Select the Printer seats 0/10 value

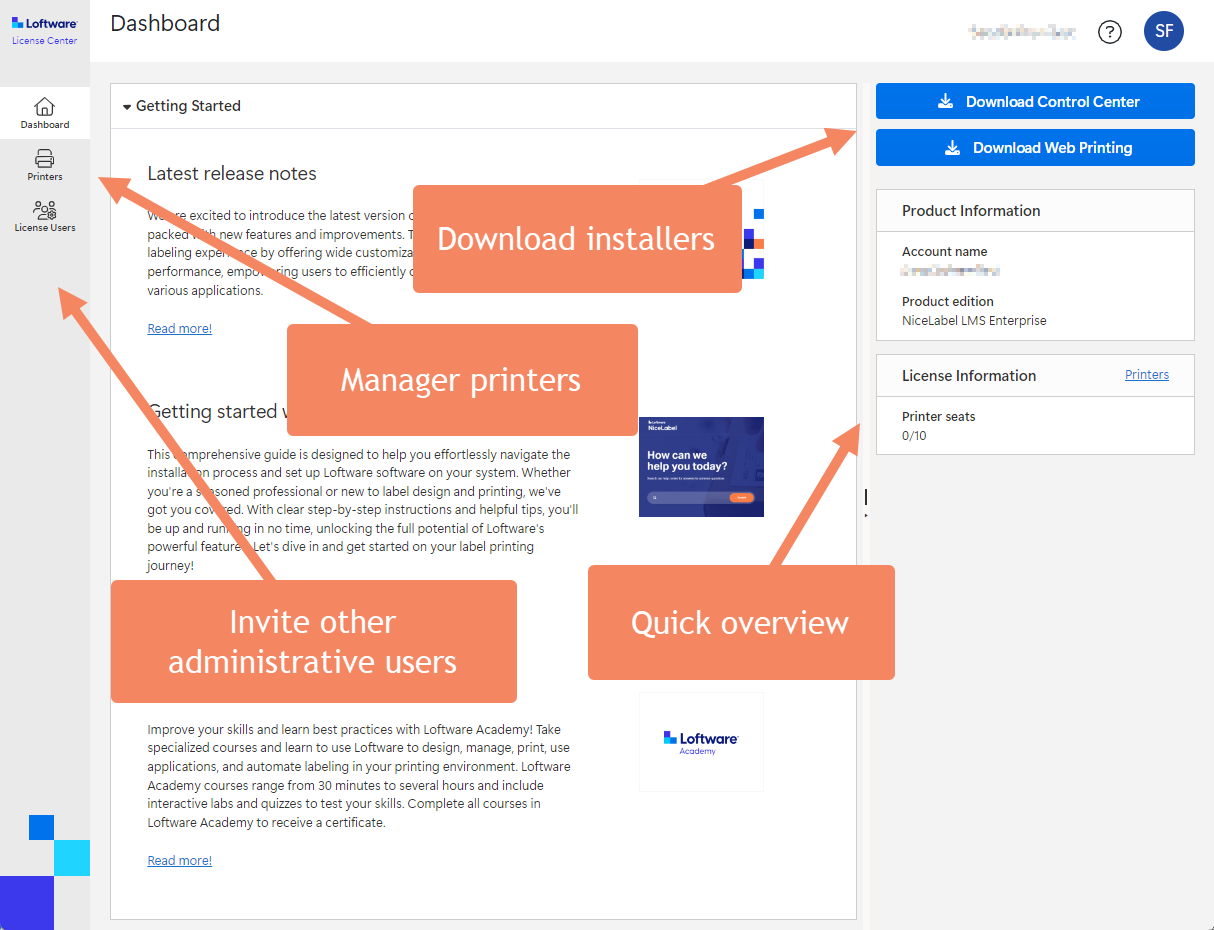point(914,436)
